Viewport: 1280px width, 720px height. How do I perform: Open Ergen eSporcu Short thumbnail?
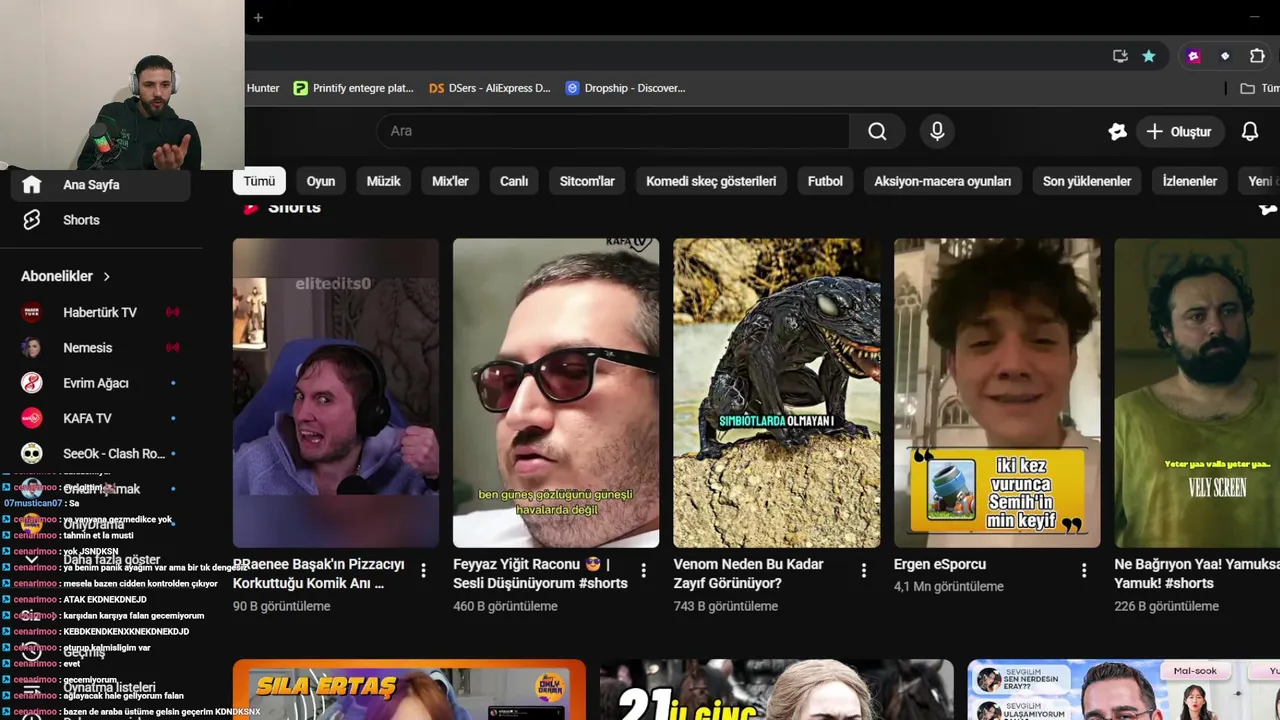pos(997,393)
